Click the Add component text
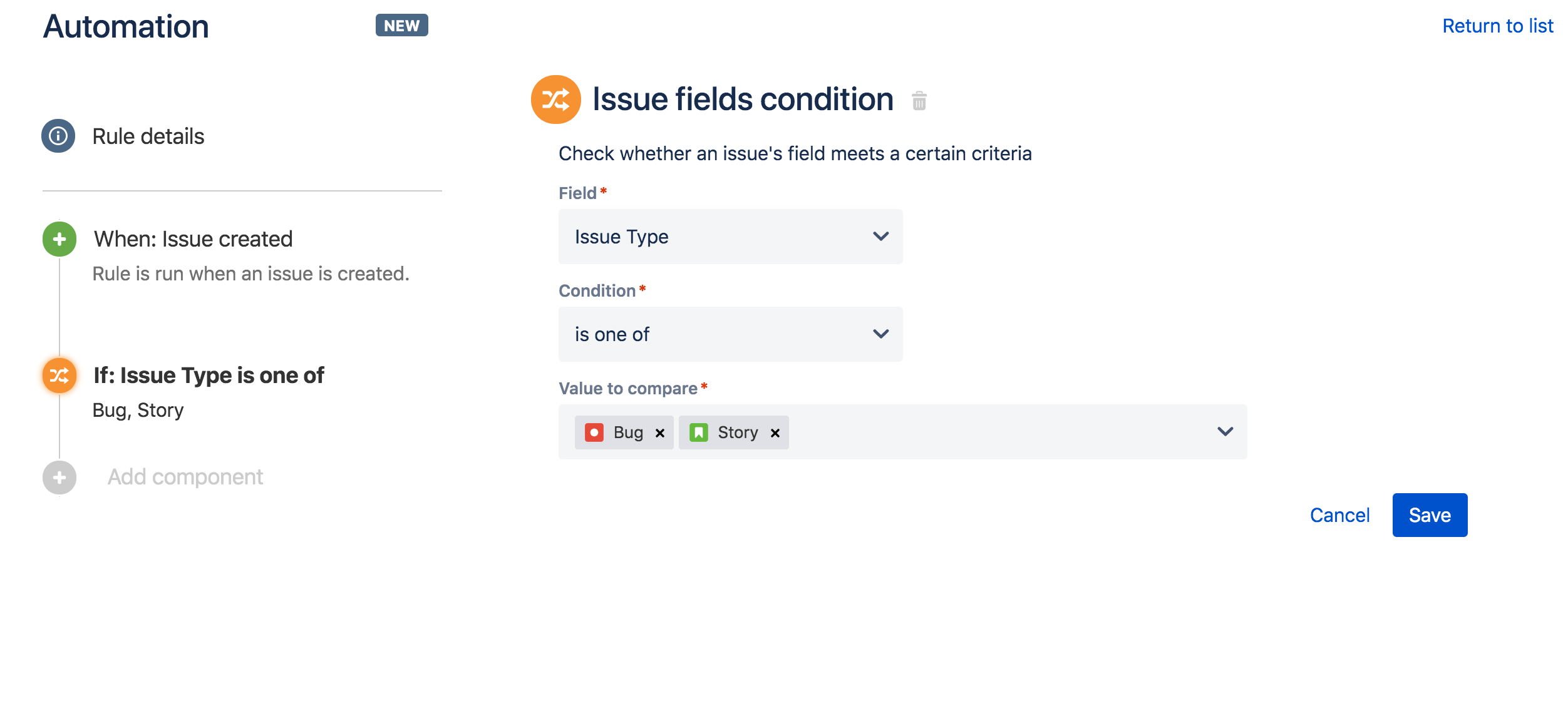 [185, 477]
